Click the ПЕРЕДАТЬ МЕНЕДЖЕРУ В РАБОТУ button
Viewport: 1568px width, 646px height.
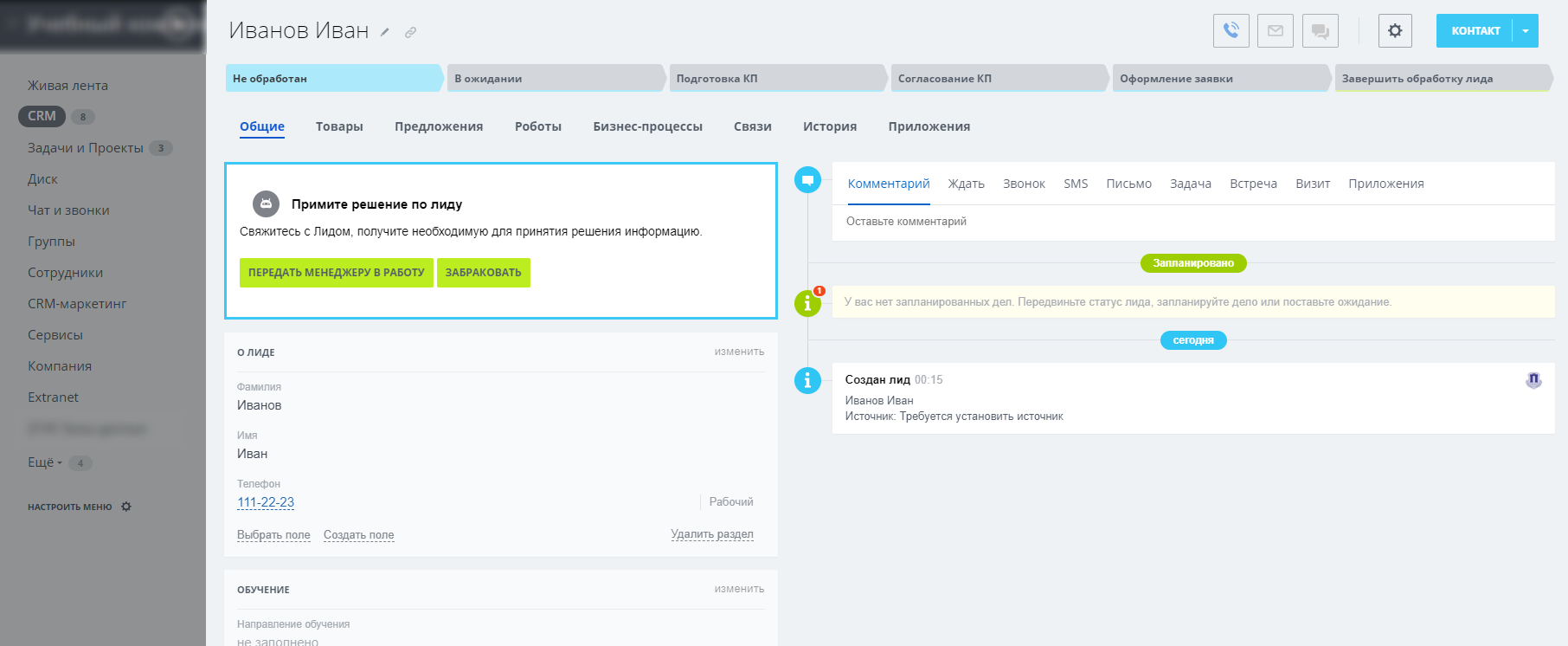[x=336, y=273]
